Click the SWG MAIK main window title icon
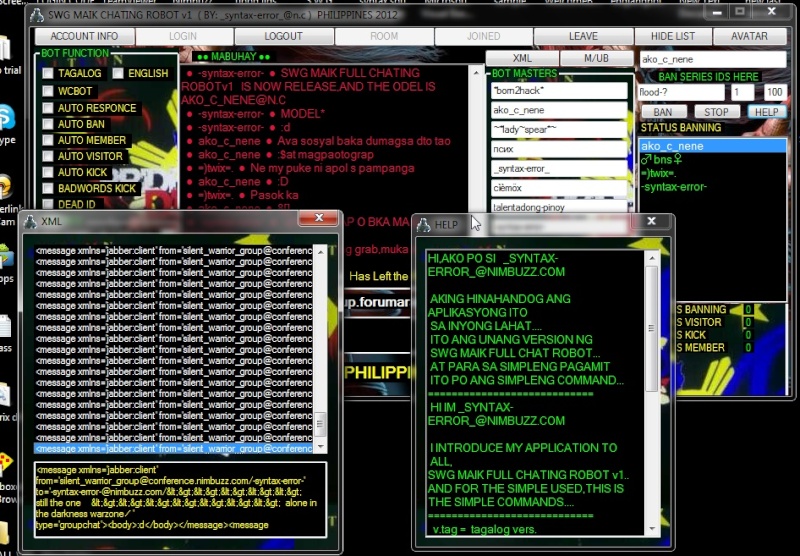Screen dimensions: 800x556 click(x=37, y=15)
